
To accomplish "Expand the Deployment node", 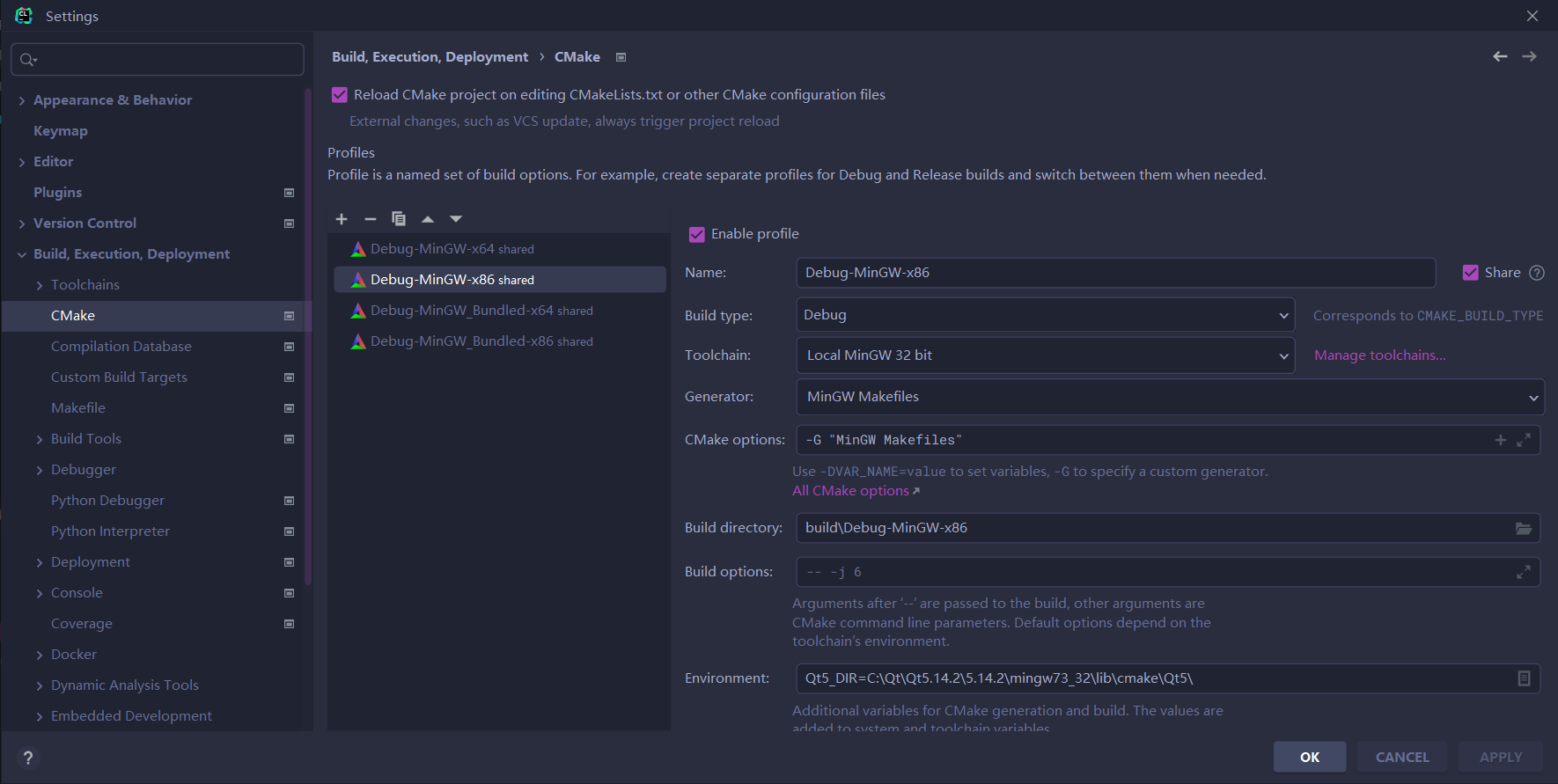I will pyautogui.click(x=40, y=563).
